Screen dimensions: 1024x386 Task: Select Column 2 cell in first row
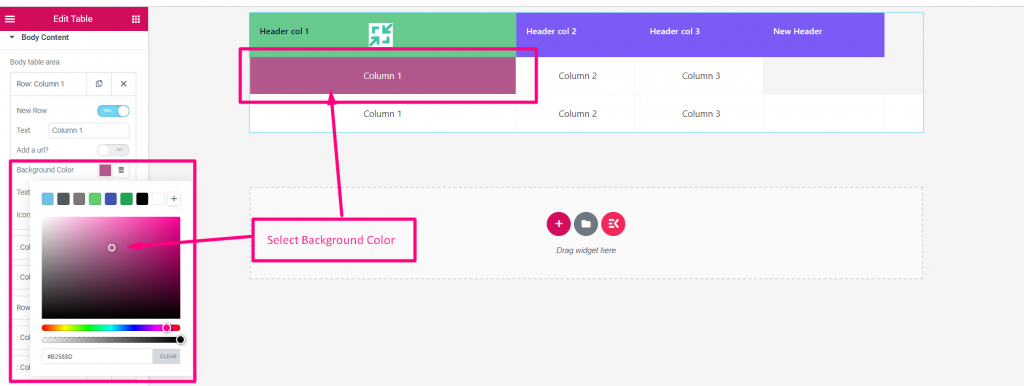pyautogui.click(x=577, y=76)
